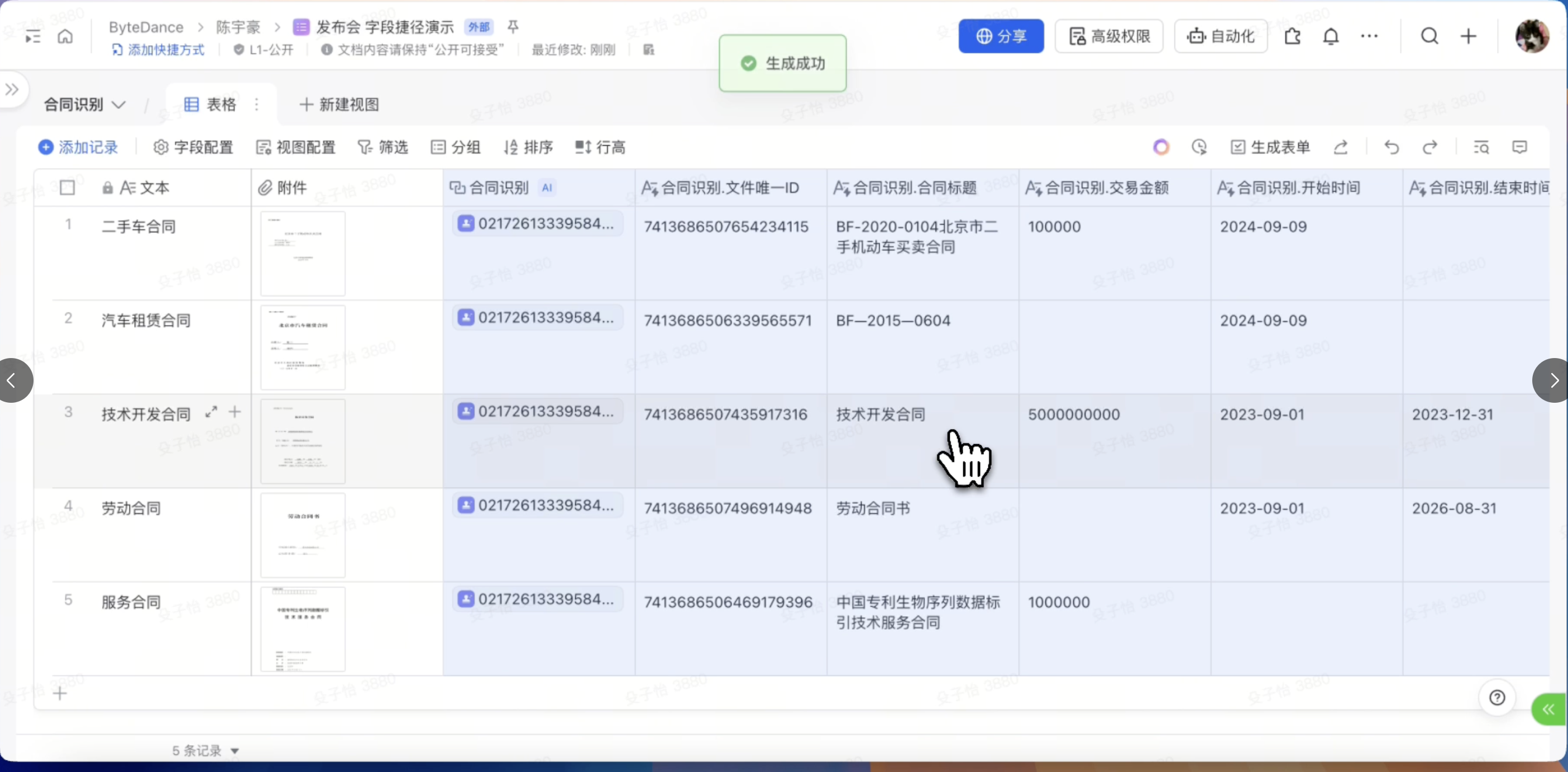Open the search magnifier icon
Viewport: 1568px width, 772px height.
pos(1429,36)
